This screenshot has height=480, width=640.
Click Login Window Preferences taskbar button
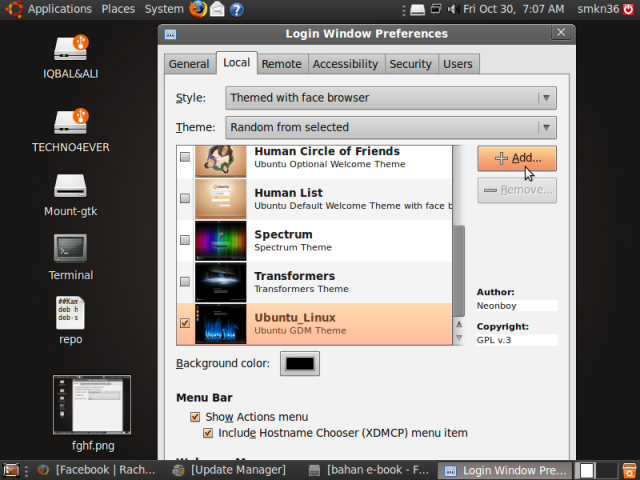click(x=505, y=470)
